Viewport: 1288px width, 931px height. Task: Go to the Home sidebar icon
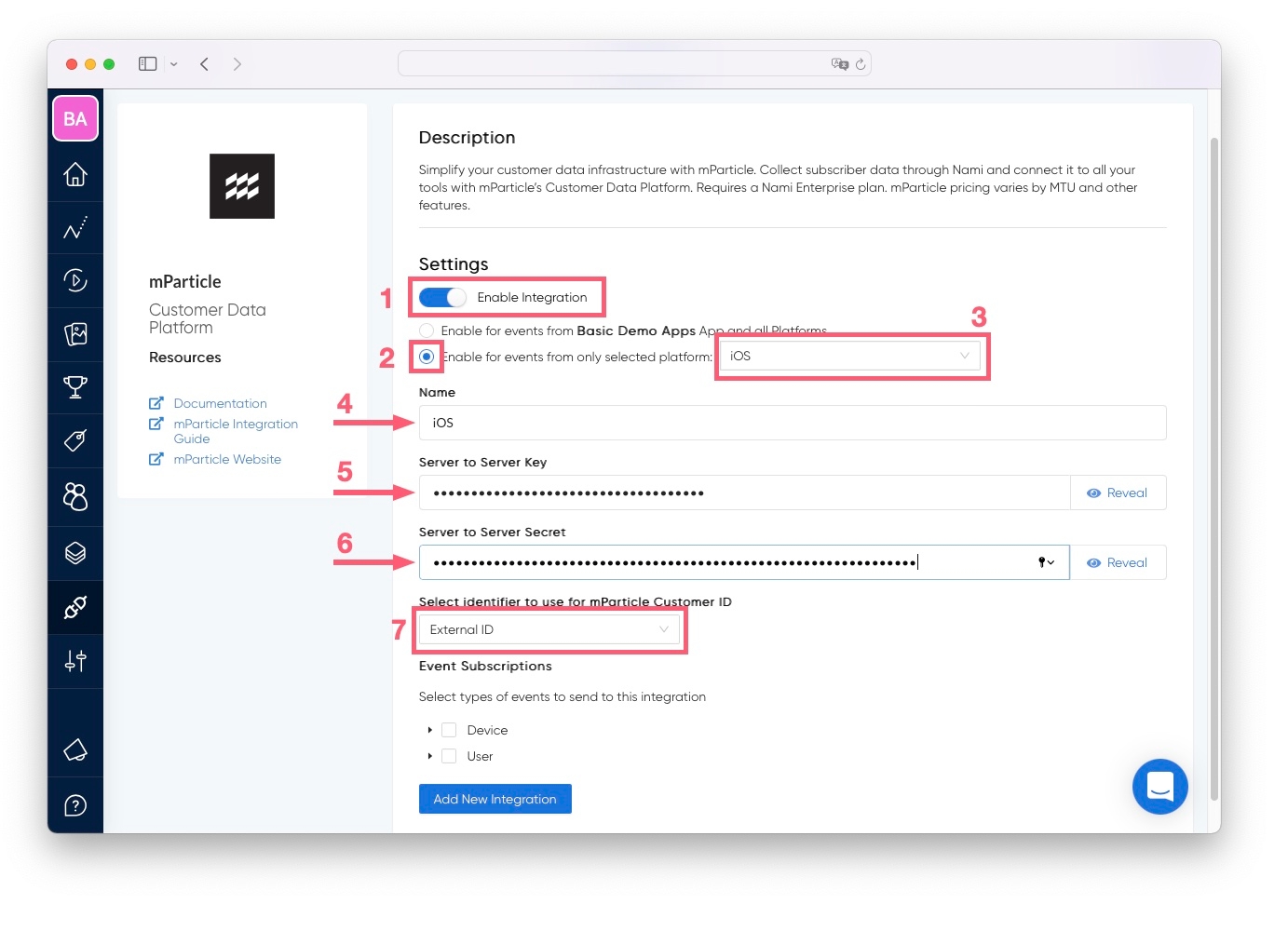click(75, 174)
